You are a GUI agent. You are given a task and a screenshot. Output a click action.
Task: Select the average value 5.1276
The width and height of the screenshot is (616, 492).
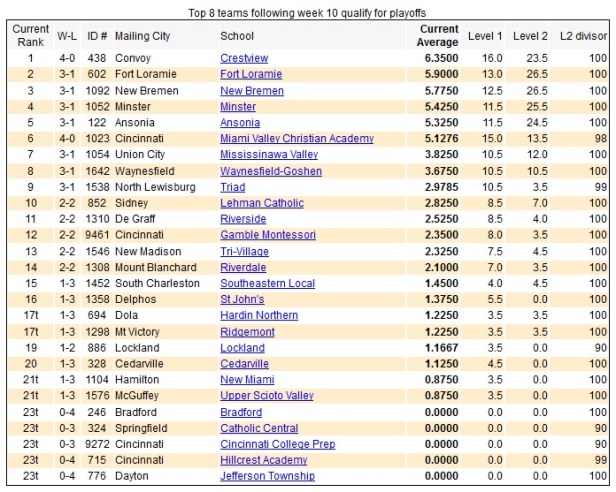click(x=441, y=138)
